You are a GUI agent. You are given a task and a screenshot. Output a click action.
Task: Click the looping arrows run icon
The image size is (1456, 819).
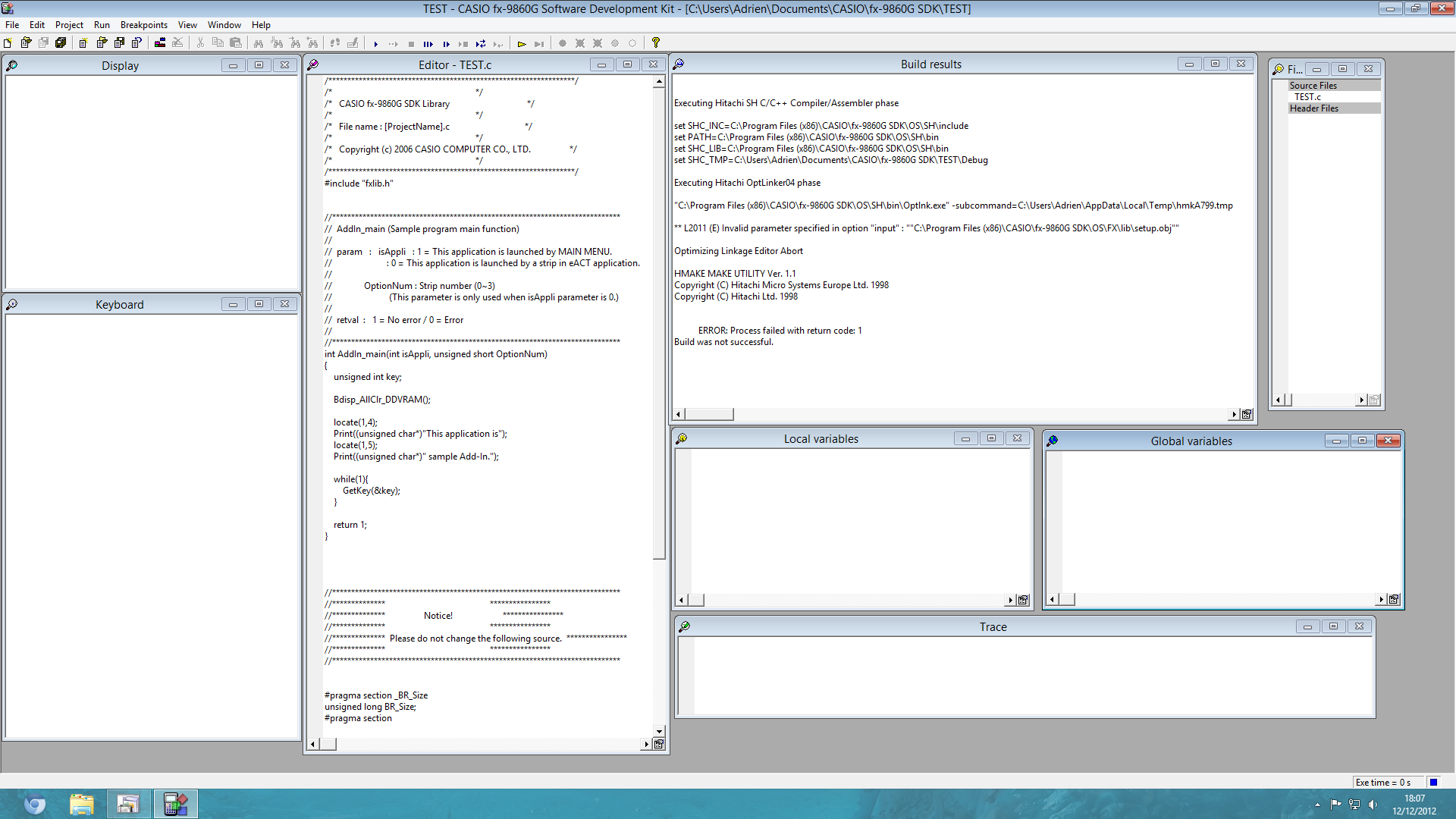pyautogui.click(x=481, y=44)
